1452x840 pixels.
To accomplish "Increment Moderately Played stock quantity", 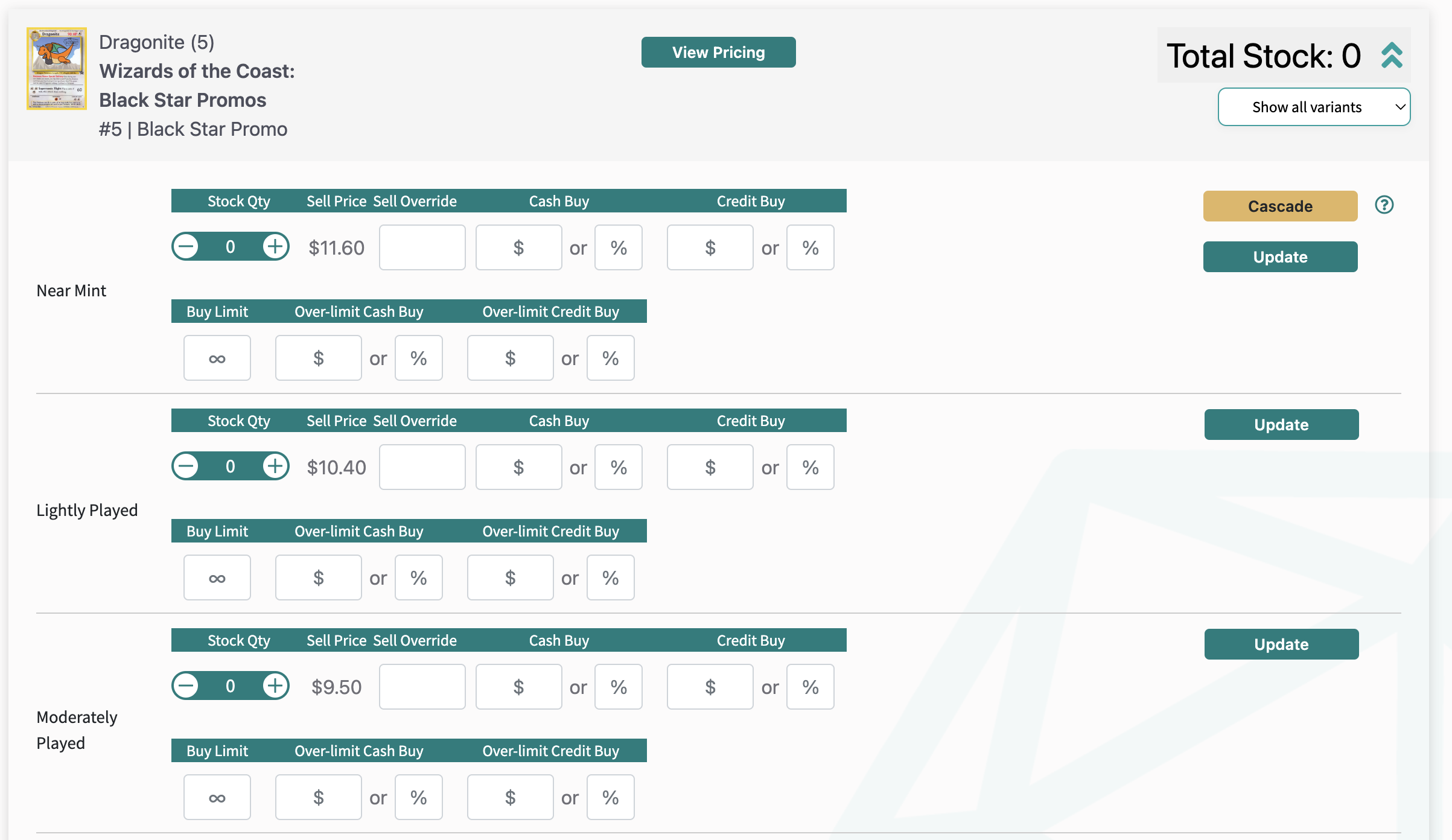I will 275,686.
